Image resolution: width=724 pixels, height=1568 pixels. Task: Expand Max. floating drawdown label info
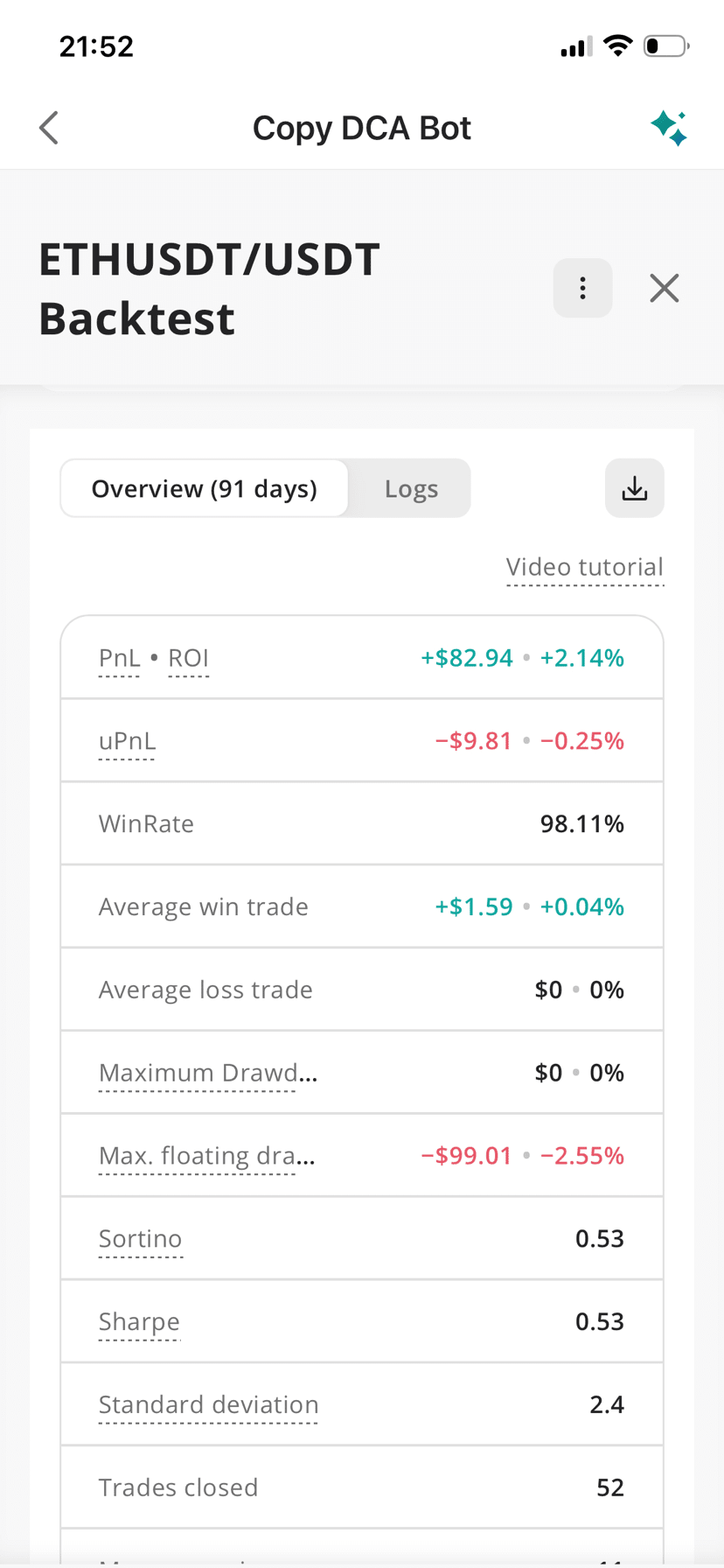pos(206,1156)
